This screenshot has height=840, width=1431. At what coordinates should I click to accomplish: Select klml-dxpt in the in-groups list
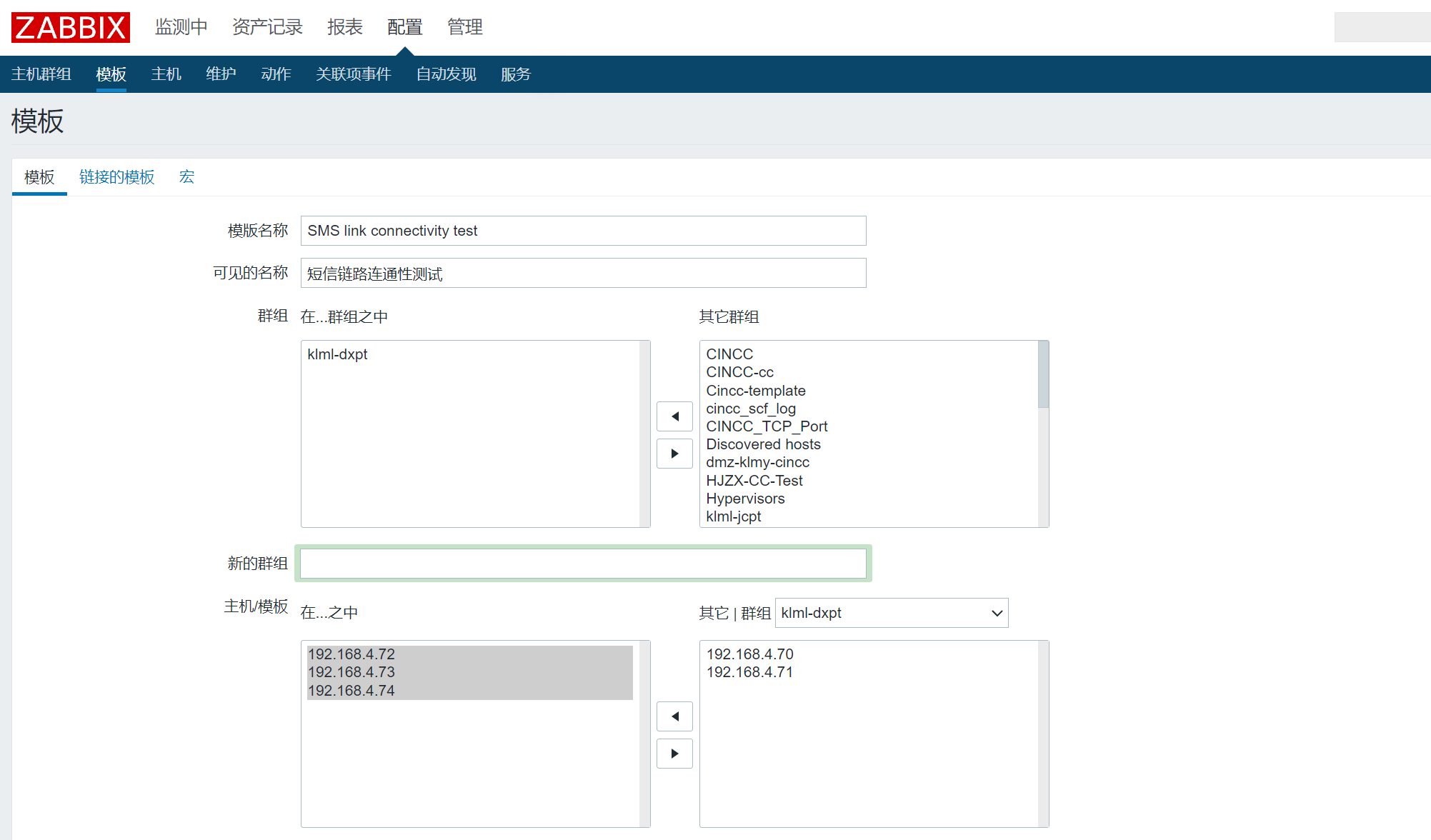[x=337, y=354]
